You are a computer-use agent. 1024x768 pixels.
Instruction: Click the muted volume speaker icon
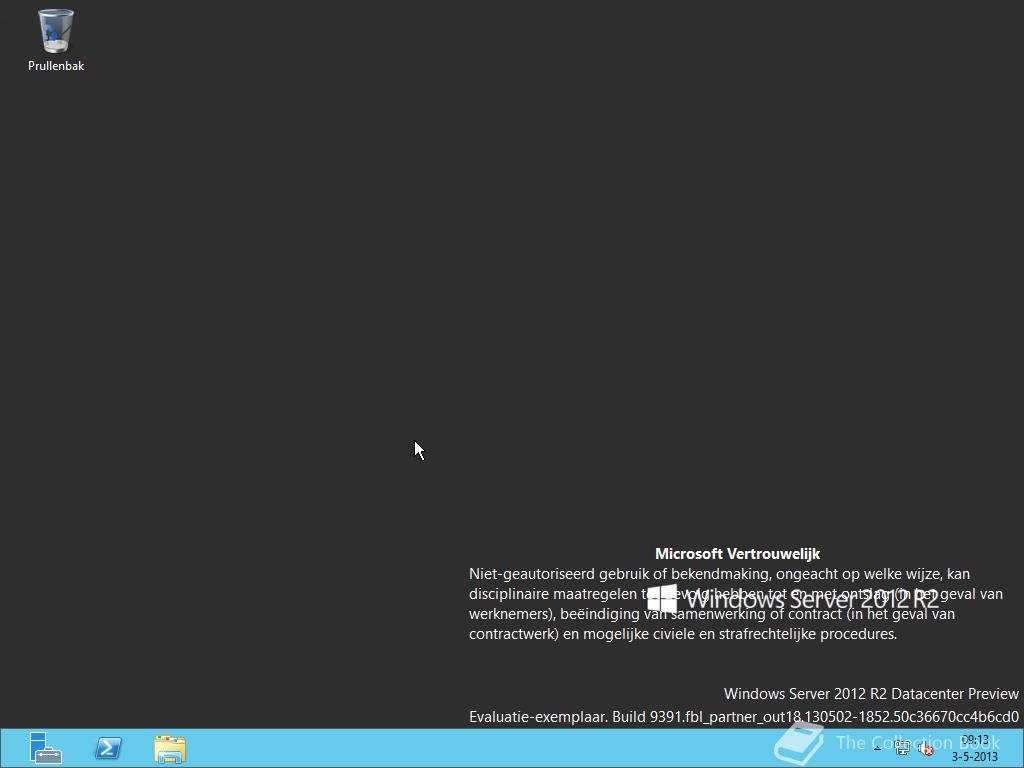tap(925, 749)
